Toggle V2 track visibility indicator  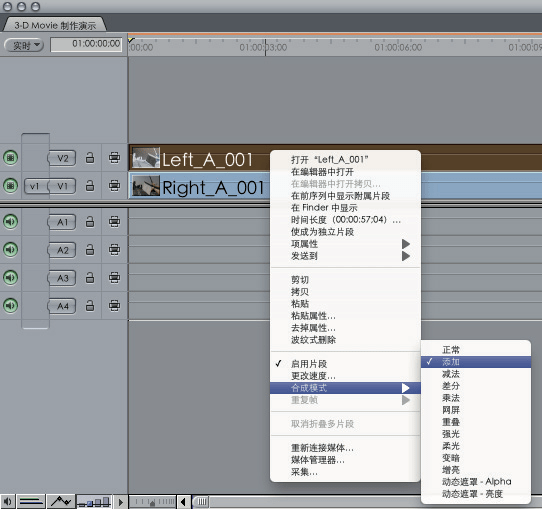(10, 158)
